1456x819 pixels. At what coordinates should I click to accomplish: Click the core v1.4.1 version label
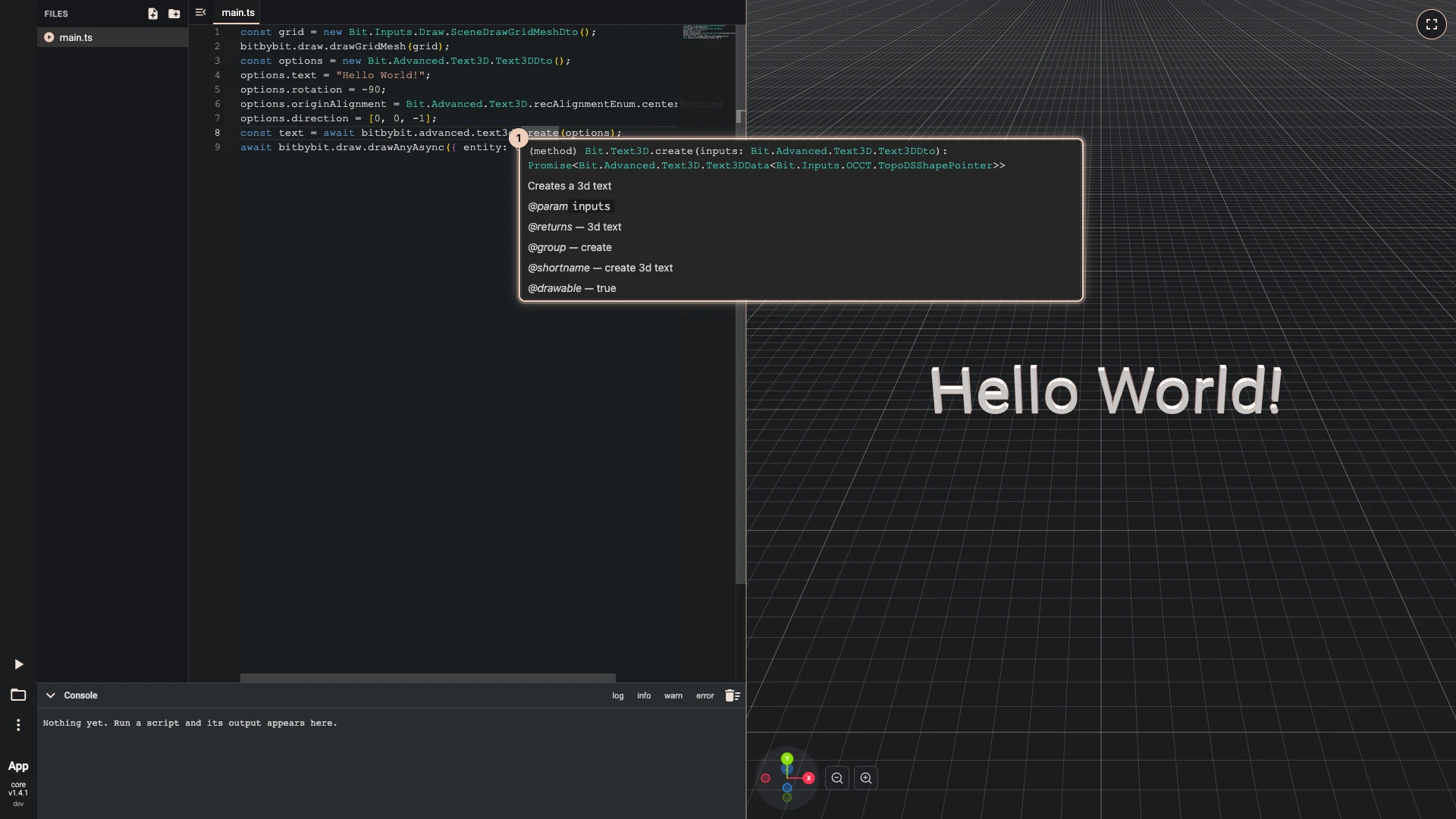18,789
